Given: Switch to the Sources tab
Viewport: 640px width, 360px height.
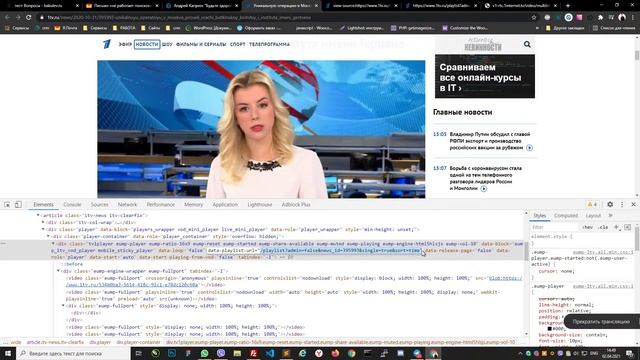Looking at the screenshot, I should [x=100, y=204].
